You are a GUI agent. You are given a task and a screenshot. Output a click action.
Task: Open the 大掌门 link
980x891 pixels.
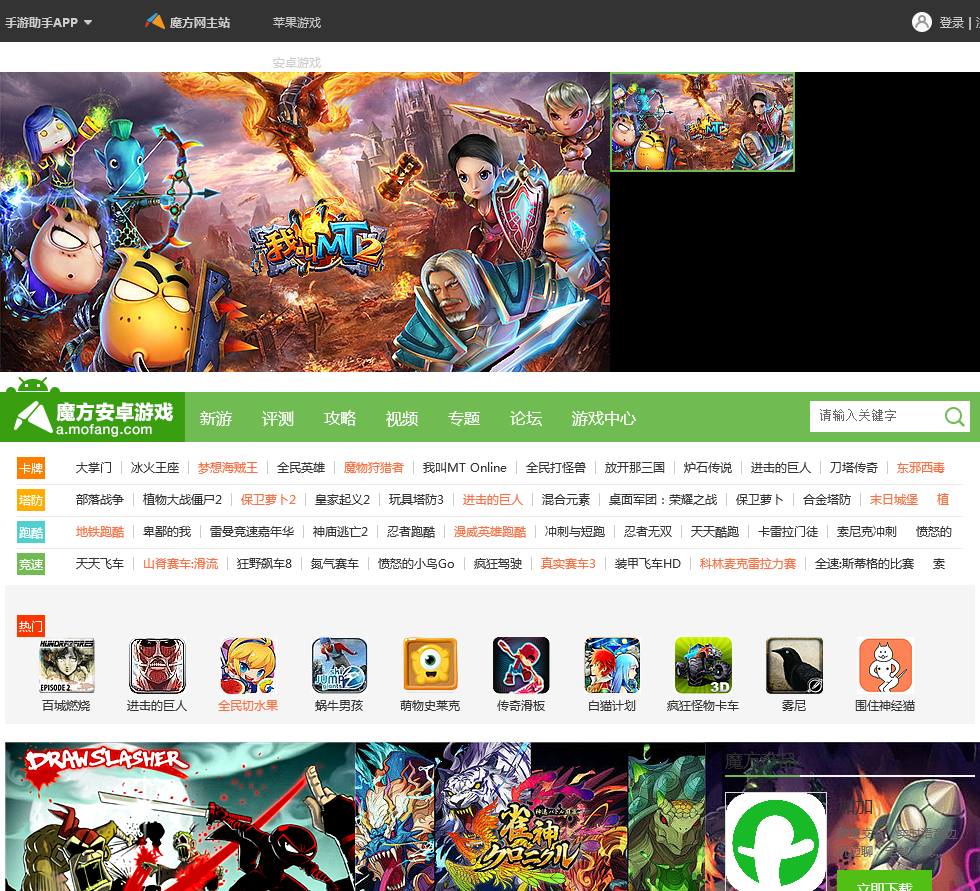[94, 467]
